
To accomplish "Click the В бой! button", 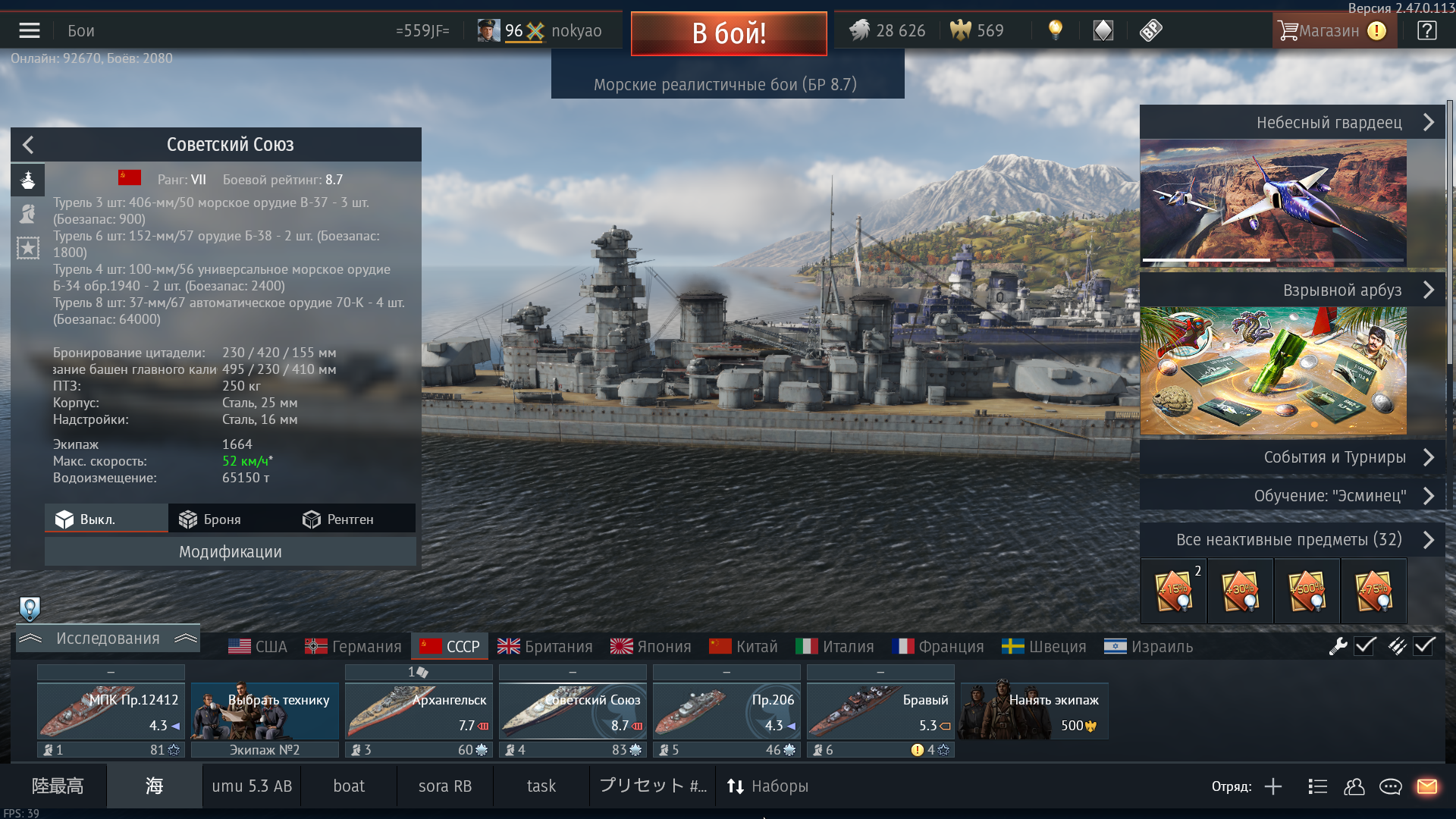I will (x=729, y=33).
